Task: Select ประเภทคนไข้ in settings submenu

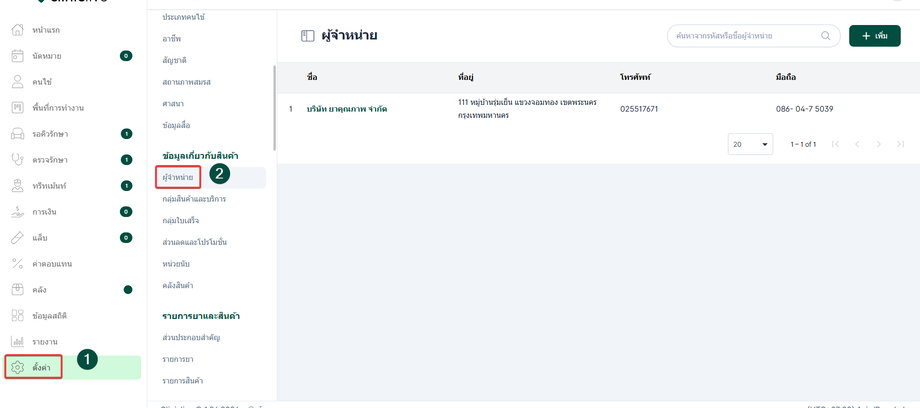Action: pyautogui.click(x=184, y=17)
